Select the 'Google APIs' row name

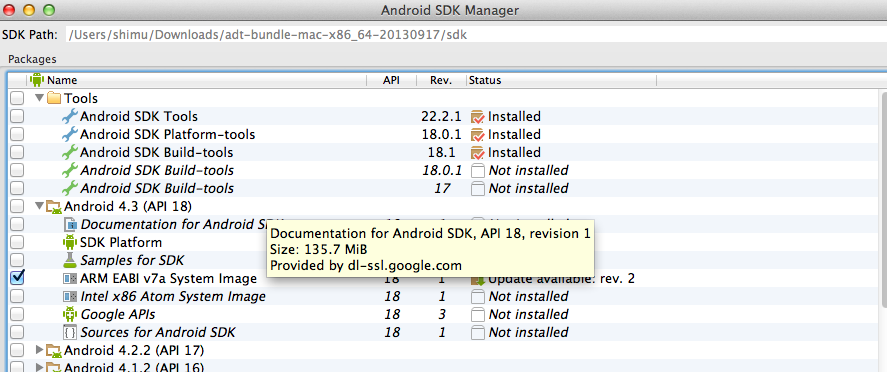(118, 314)
